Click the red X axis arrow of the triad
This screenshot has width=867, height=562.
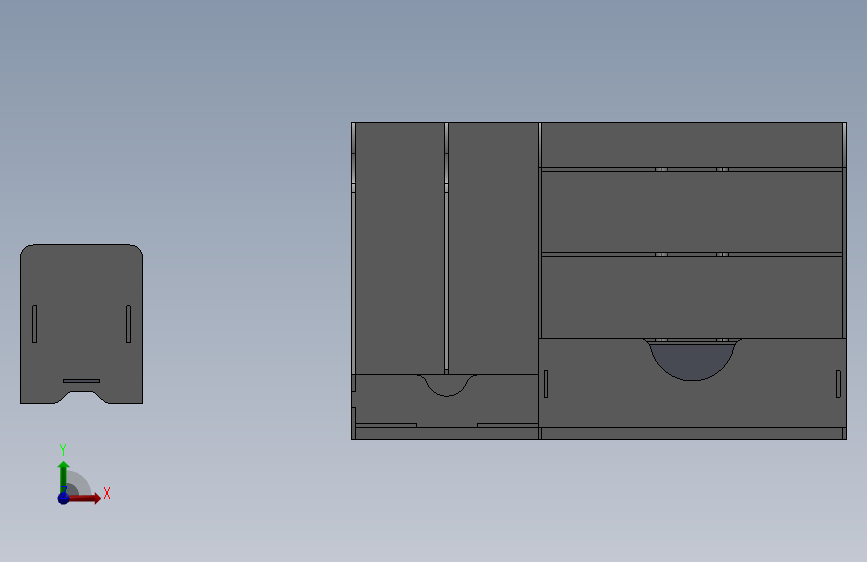click(84, 498)
